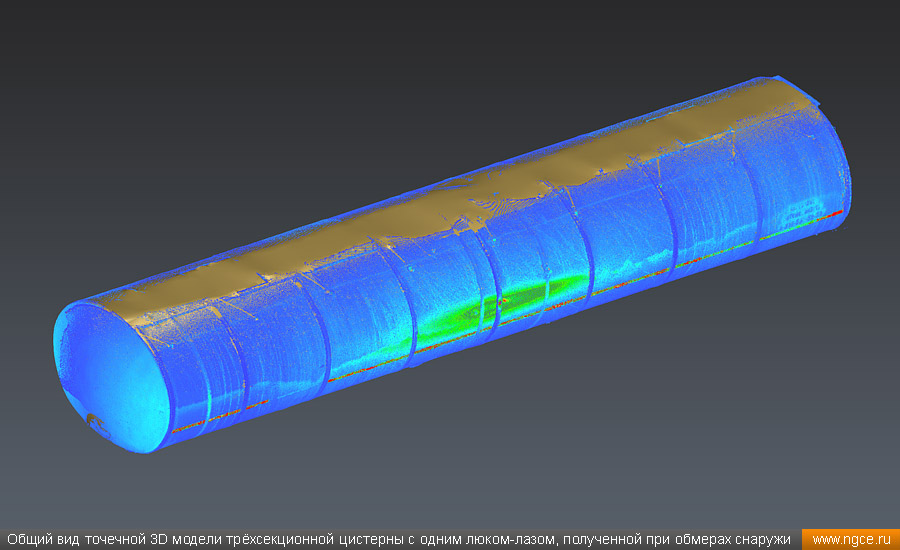The image size is (900, 550).
Task: Click the Russian caption text about the 3D tank model
Action: 399,540
